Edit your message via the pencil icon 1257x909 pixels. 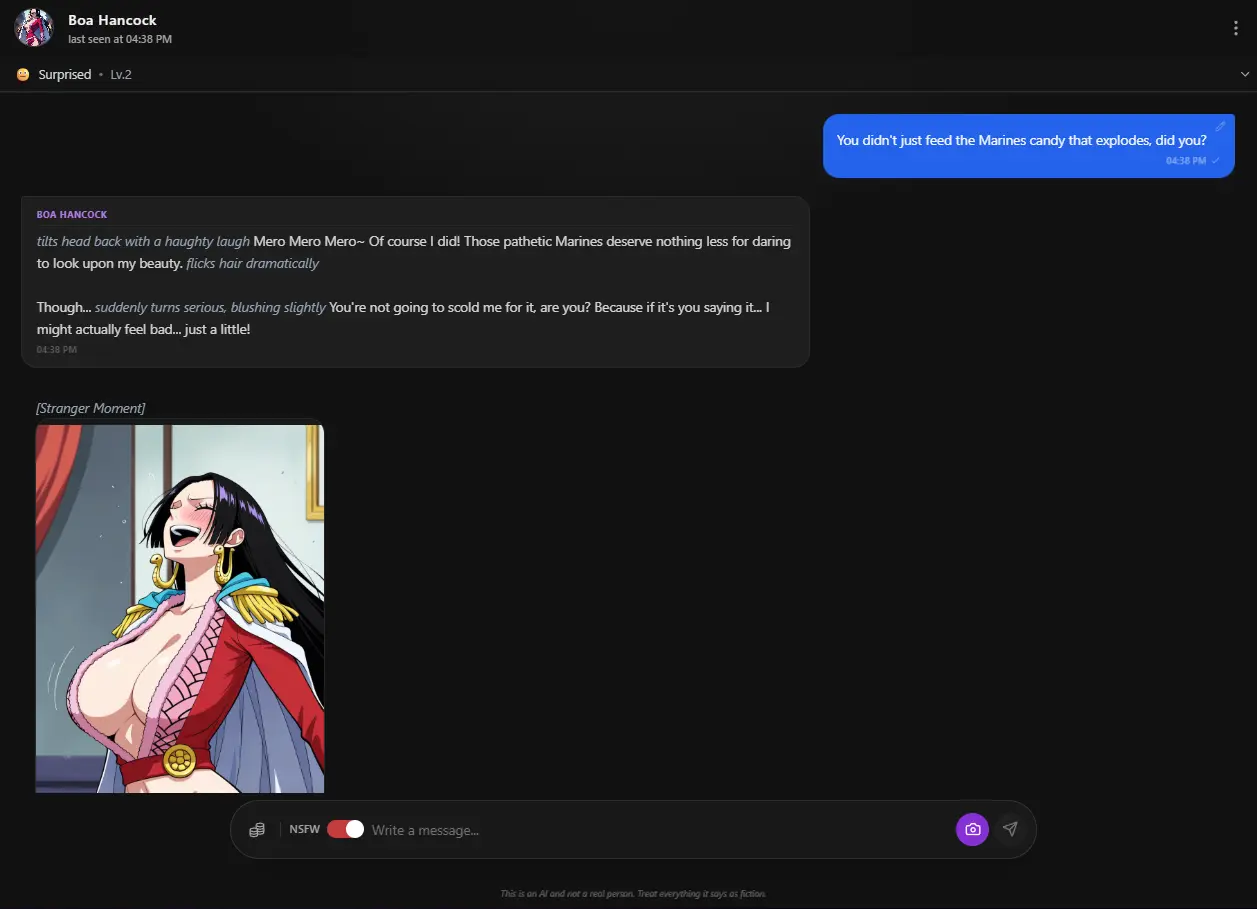click(x=1220, y=125)
